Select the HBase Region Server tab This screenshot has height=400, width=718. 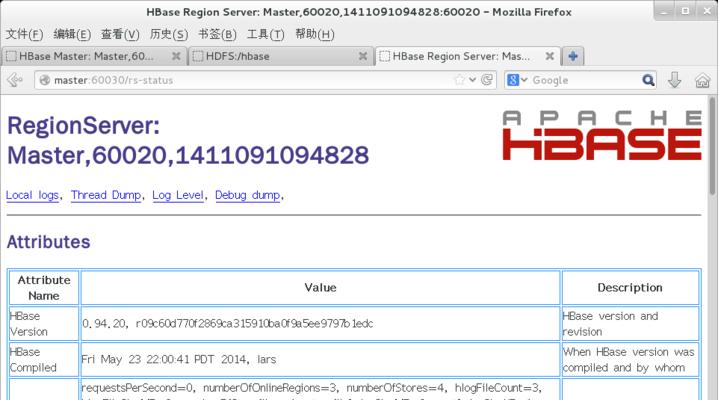[468, 56]
